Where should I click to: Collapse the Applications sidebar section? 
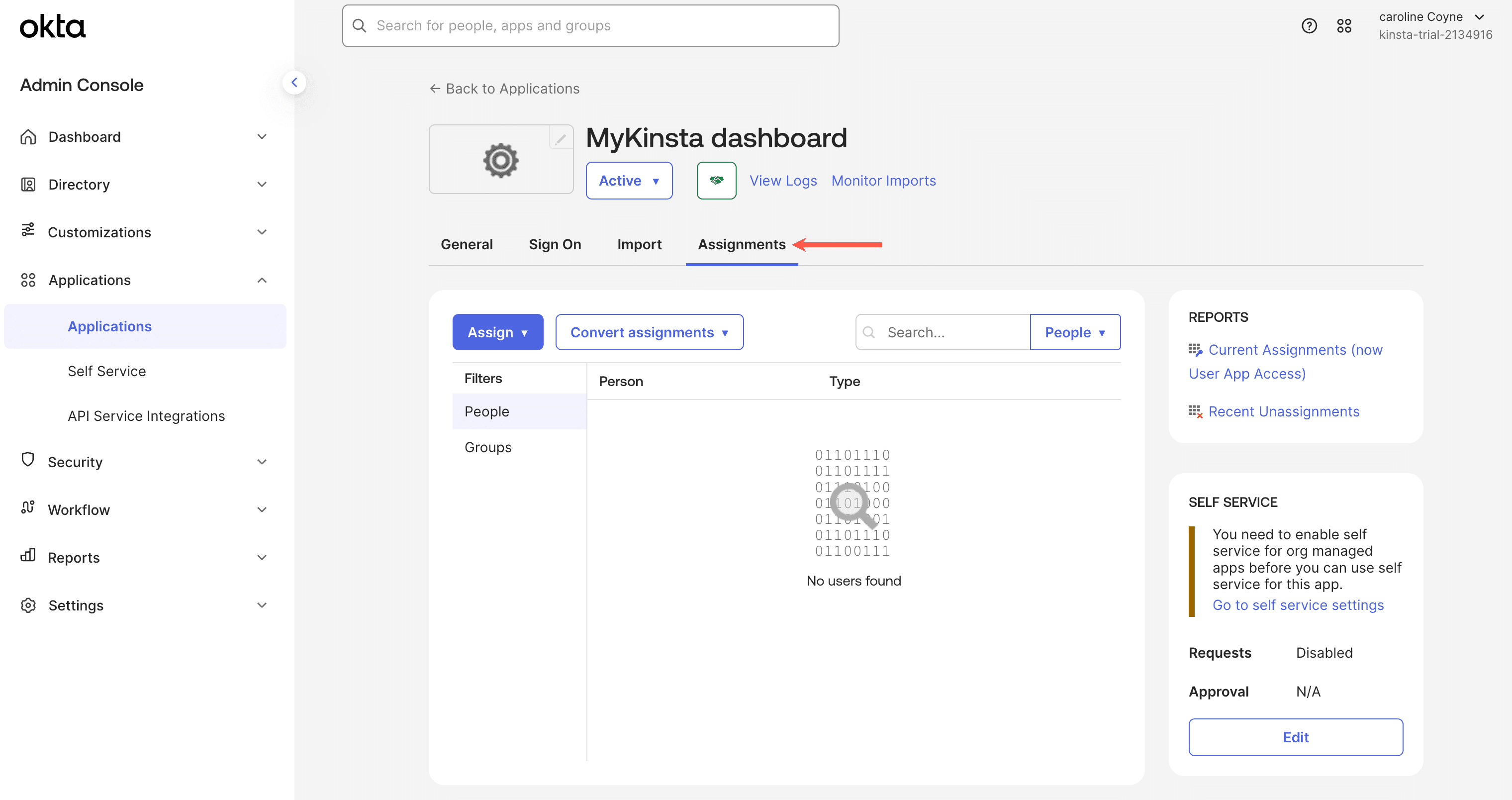(x=262, y=280)
